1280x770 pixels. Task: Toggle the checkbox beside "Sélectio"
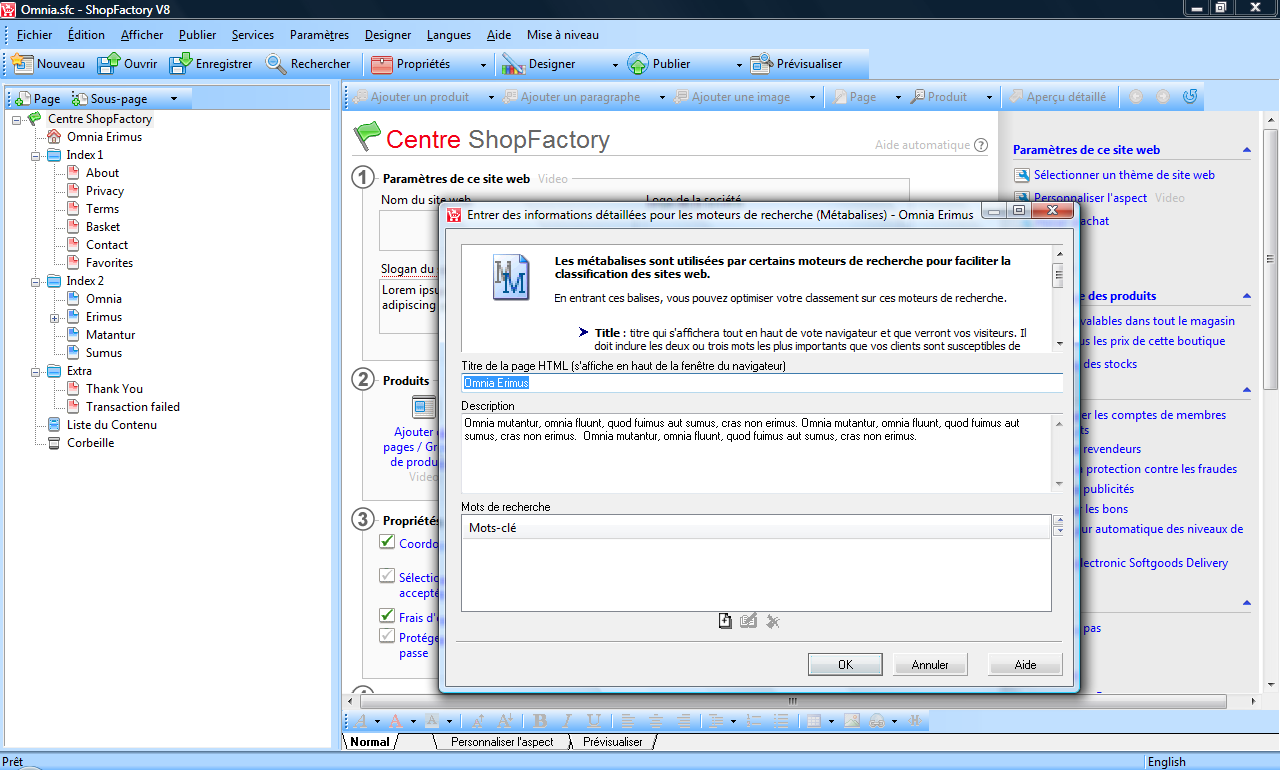[386, 576]
